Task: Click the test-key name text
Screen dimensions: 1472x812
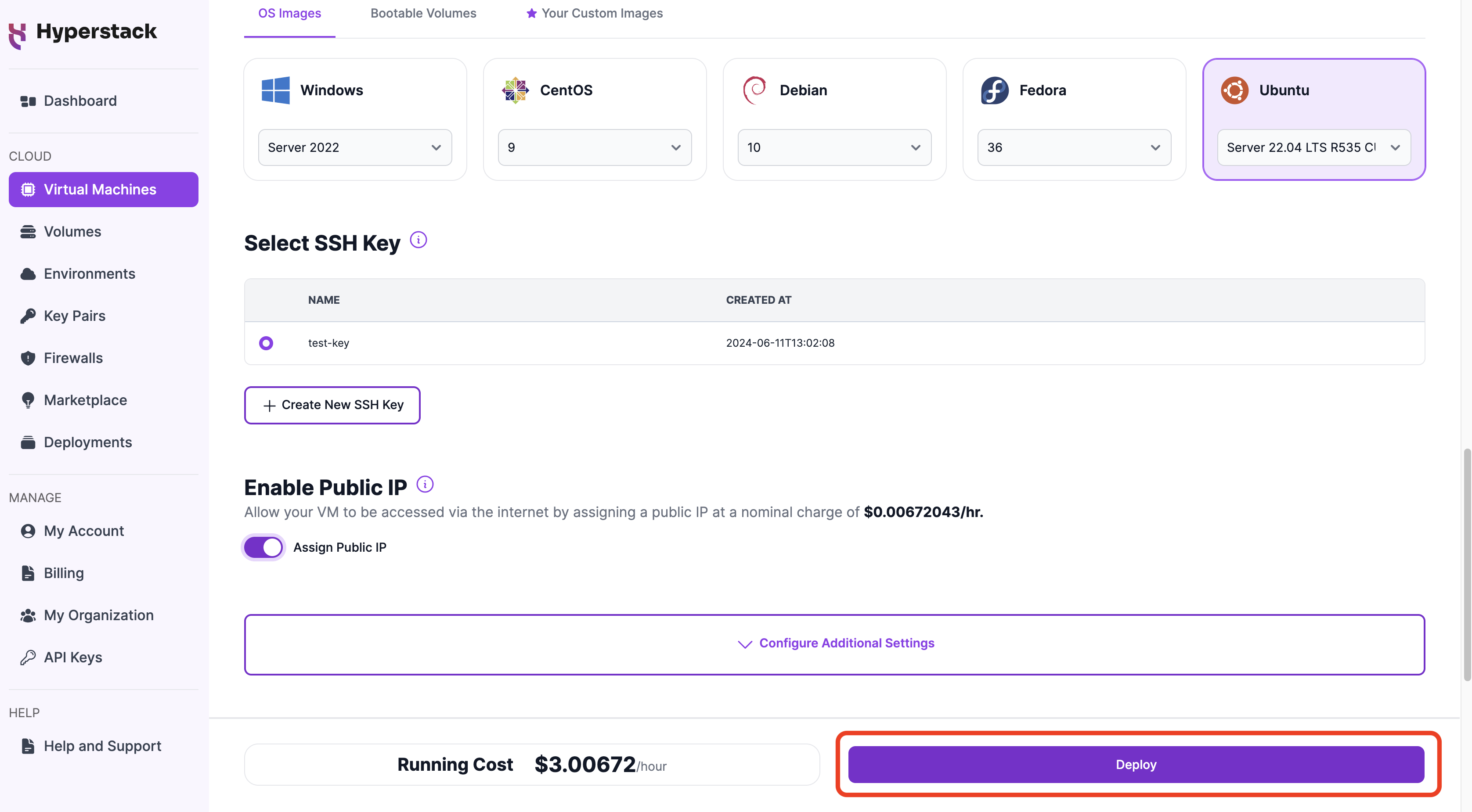Action: pos(328,343)
